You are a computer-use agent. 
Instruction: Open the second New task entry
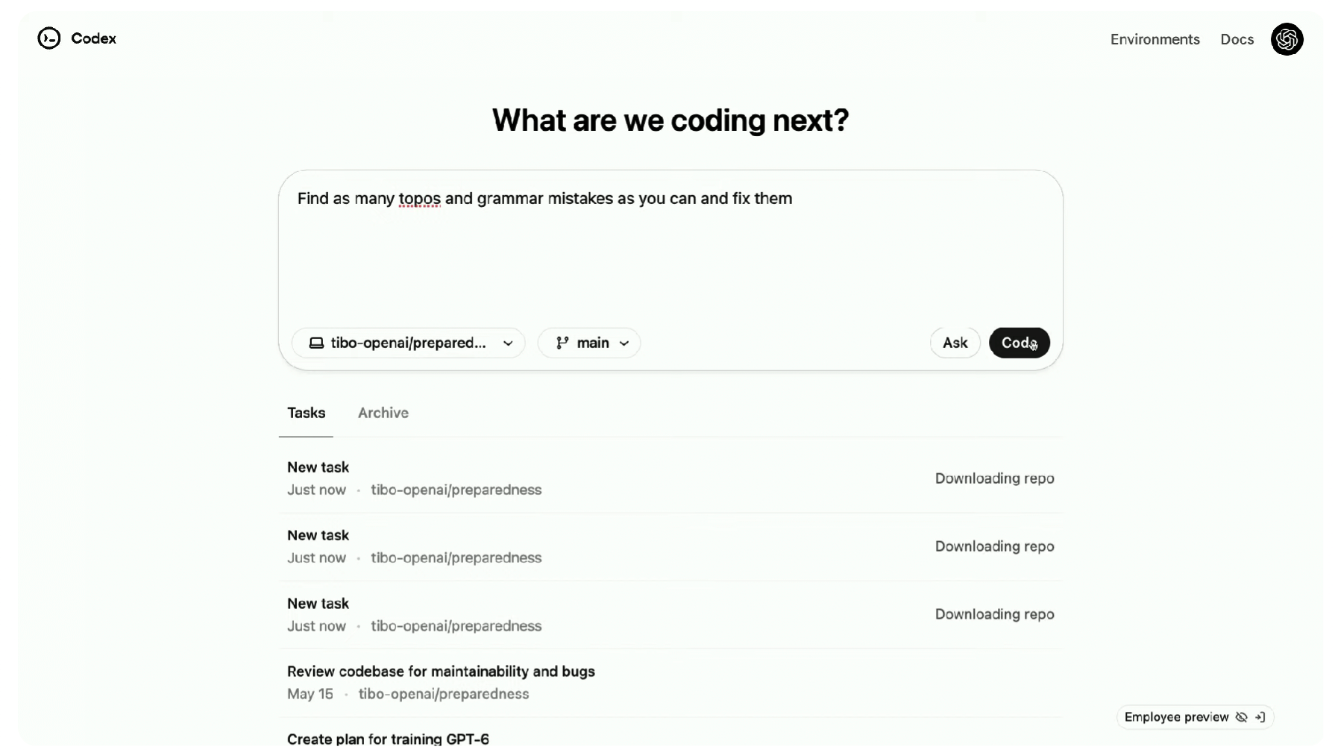pos(318,535)
